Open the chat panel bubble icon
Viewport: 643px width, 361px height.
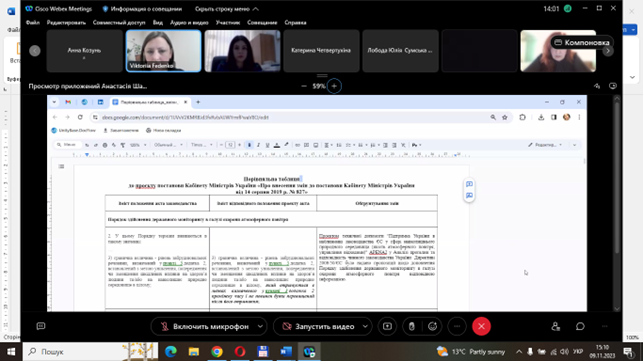tap(580, 327)
